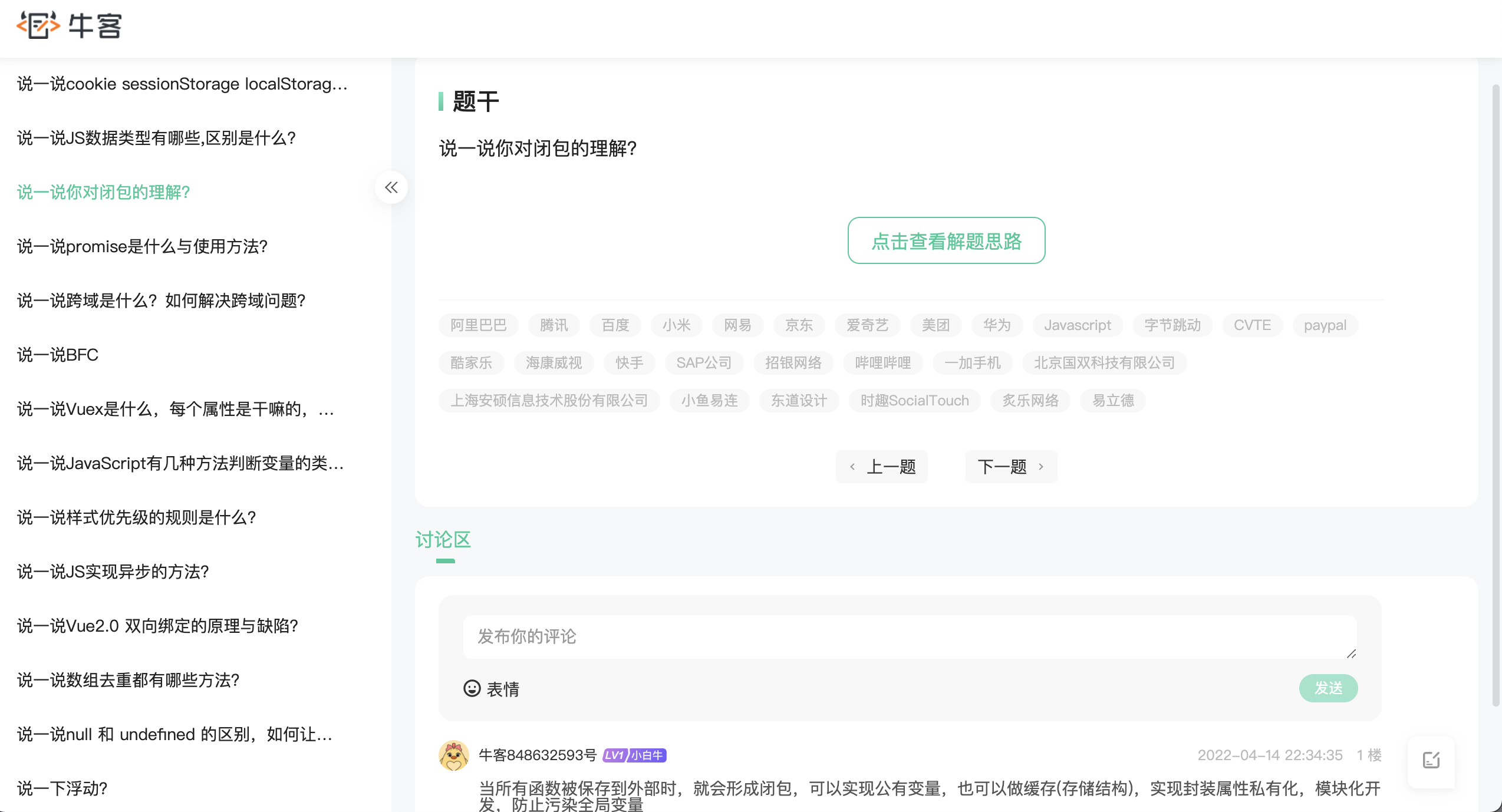The height and width of the screenshot is (812, 1502).
Task: Click the LV1 level badge
Action: tap(614, 755)
